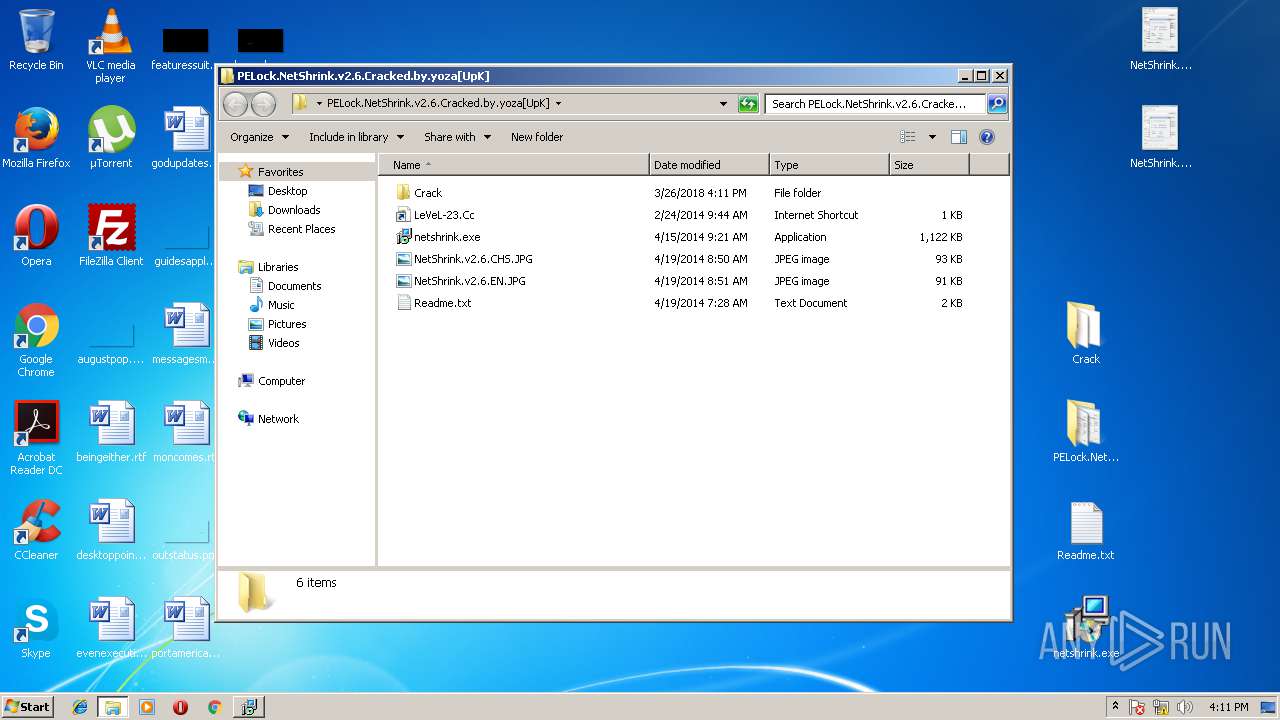1280x720 pixels.
Task: Select the Skype desktop icon
Action: [36, 628]
